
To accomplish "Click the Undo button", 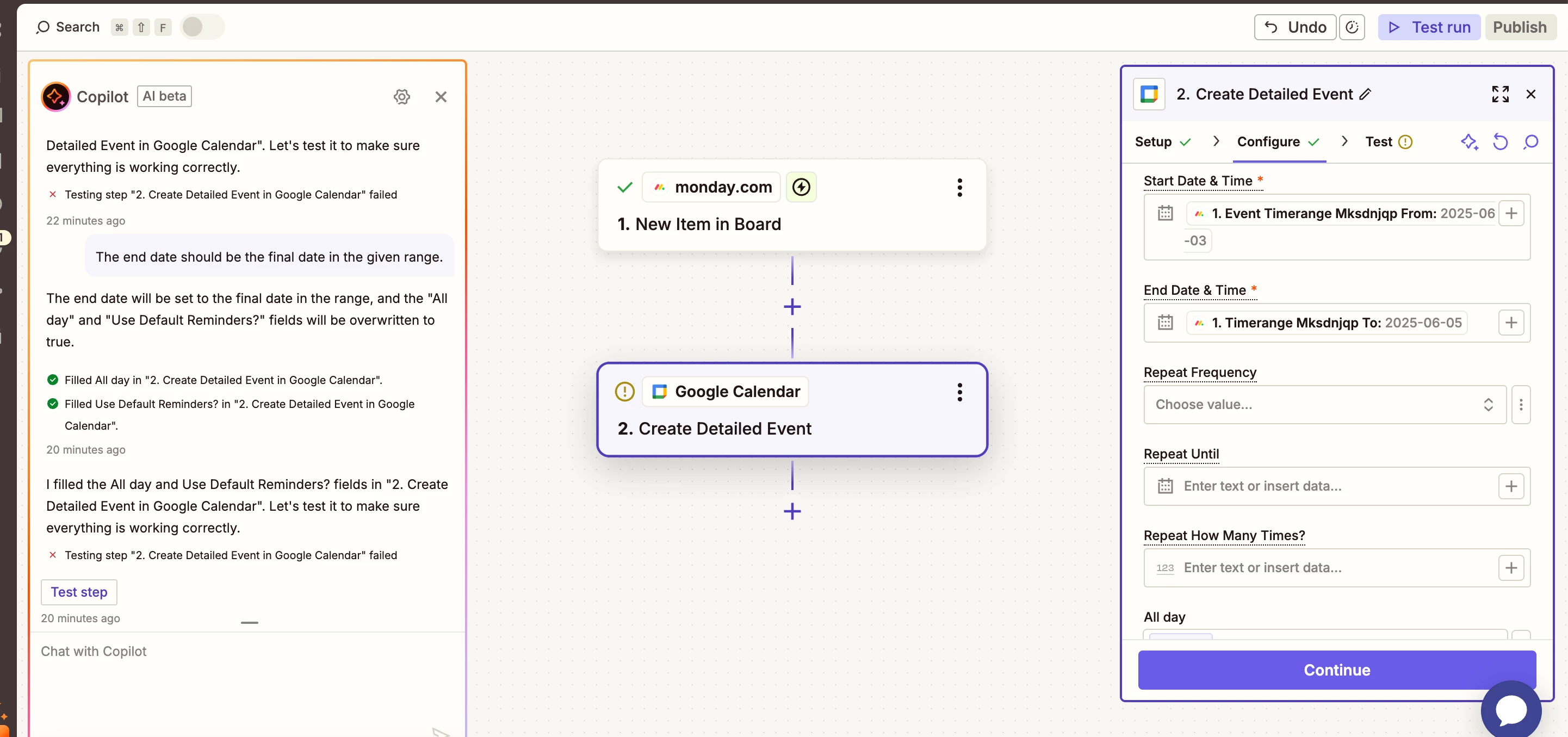I will (1294, 27).
